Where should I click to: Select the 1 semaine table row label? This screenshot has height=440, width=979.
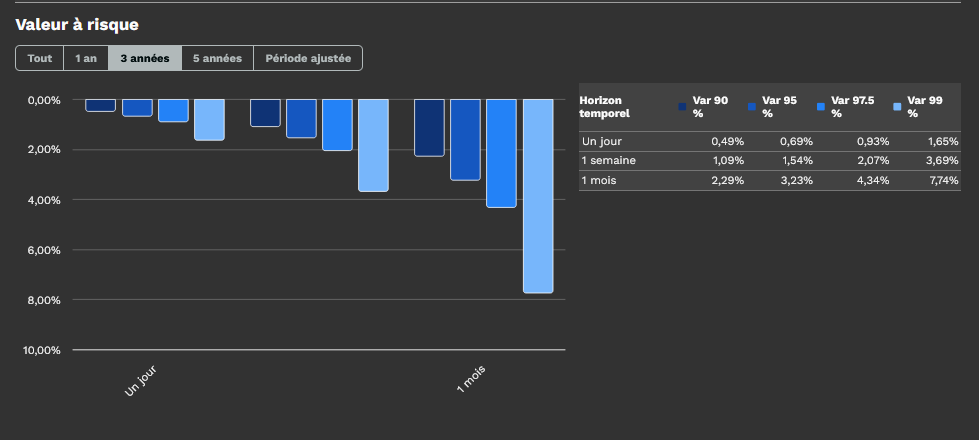tap(608, 160)
